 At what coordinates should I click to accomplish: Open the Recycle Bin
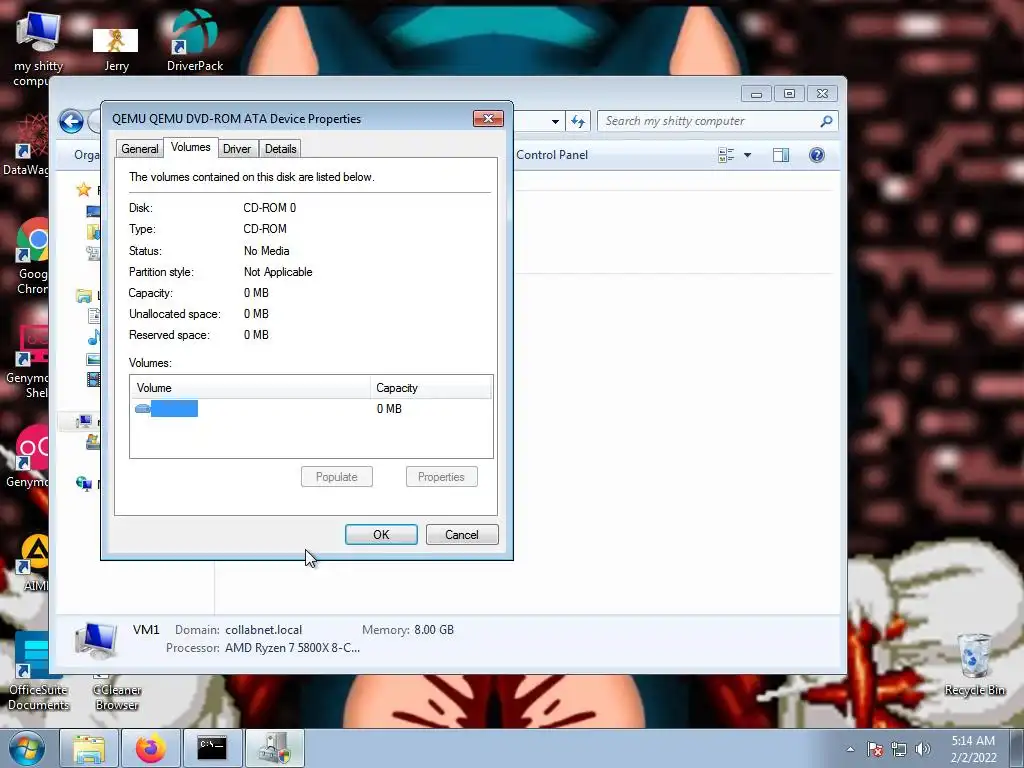pos(974,664)
